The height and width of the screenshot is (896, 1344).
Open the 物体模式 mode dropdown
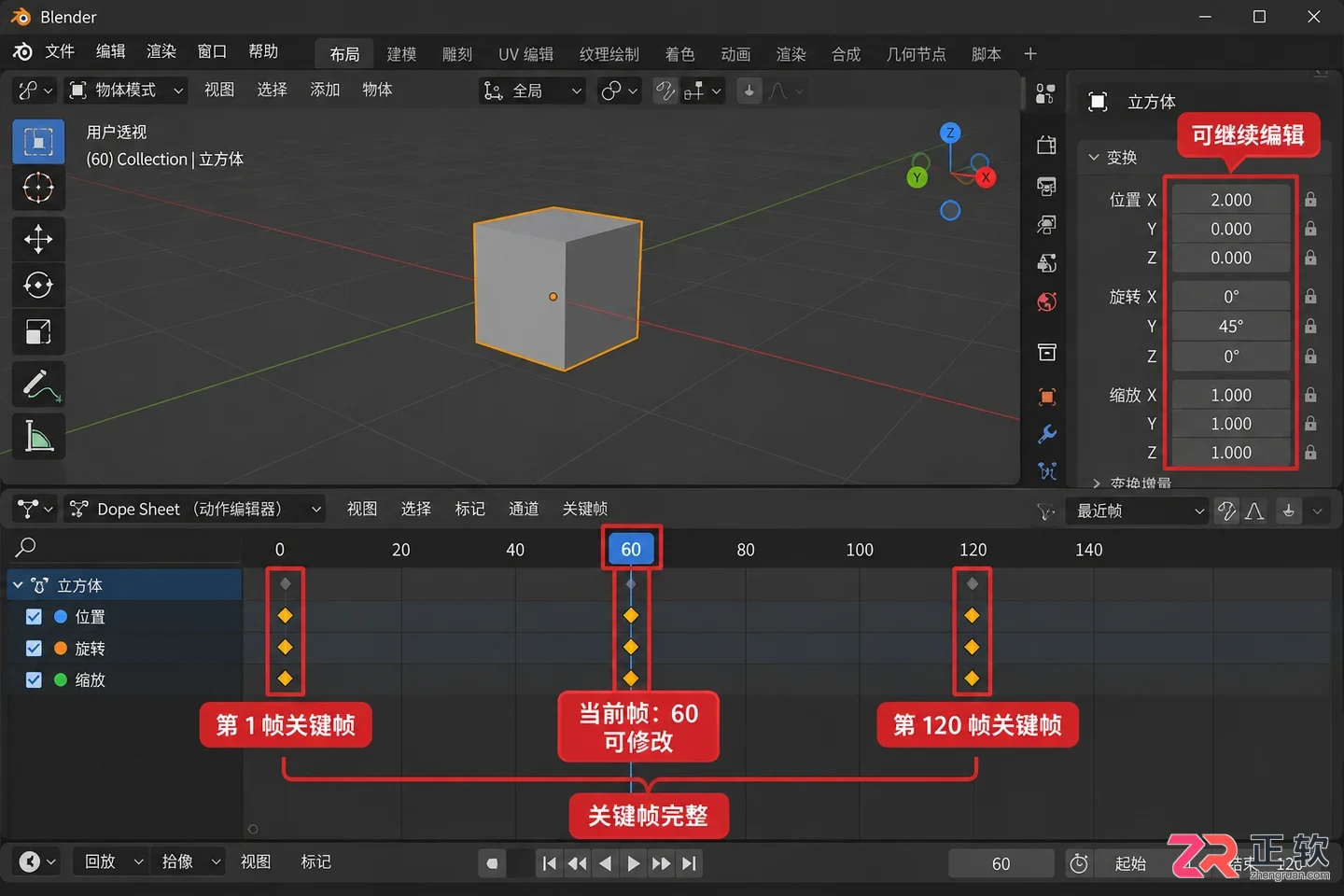(126, 90)
